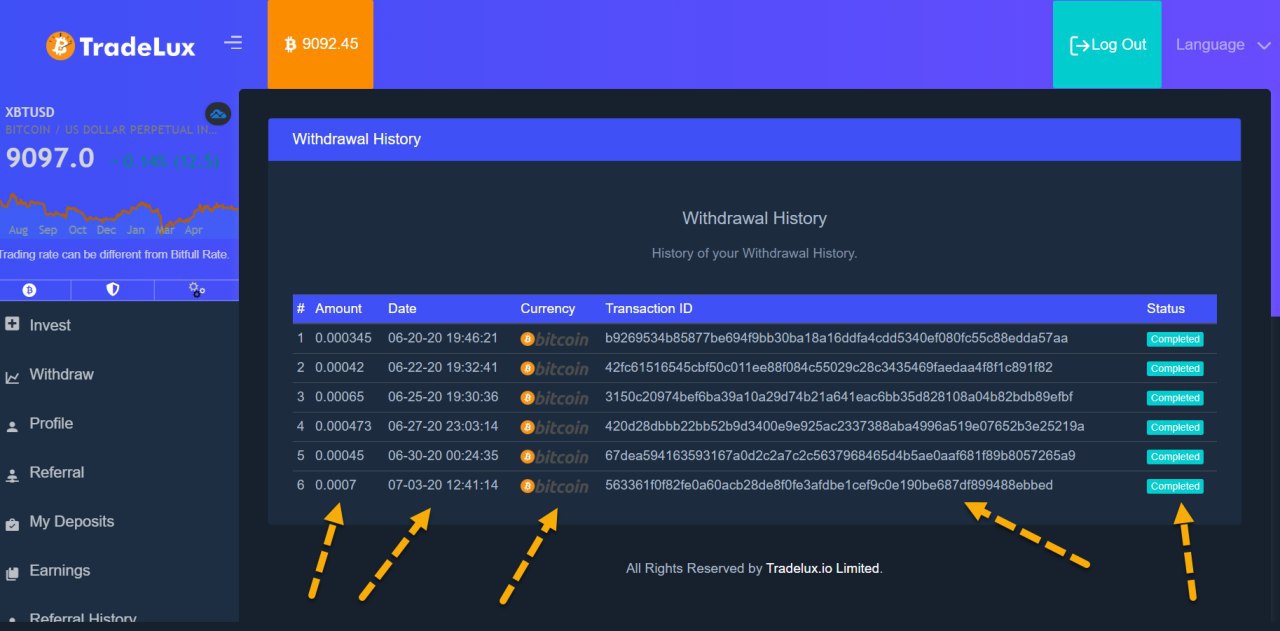This screenshot has height=631, width=1280.
Task: Select the bitcoin tab icon under chart
Action: click(x=30, y=290)
